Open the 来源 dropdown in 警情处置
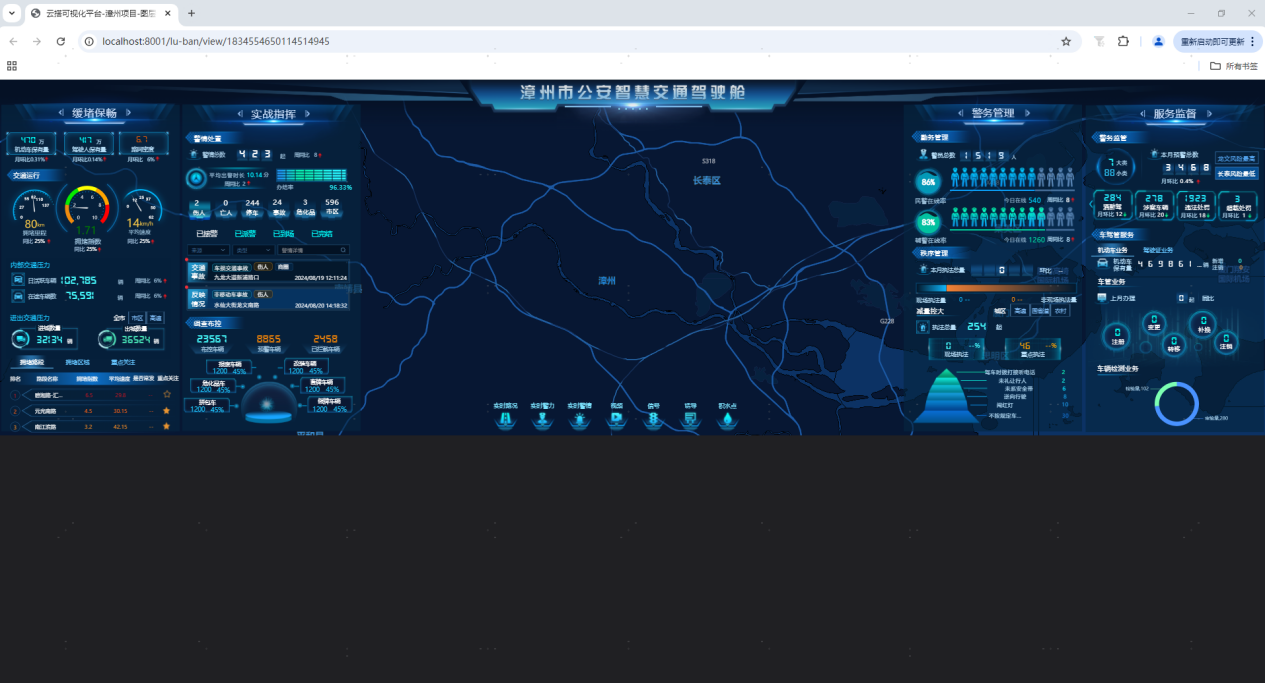This screenshot has width=1265, height=683. pyautogui.click(x=209, y=250)
